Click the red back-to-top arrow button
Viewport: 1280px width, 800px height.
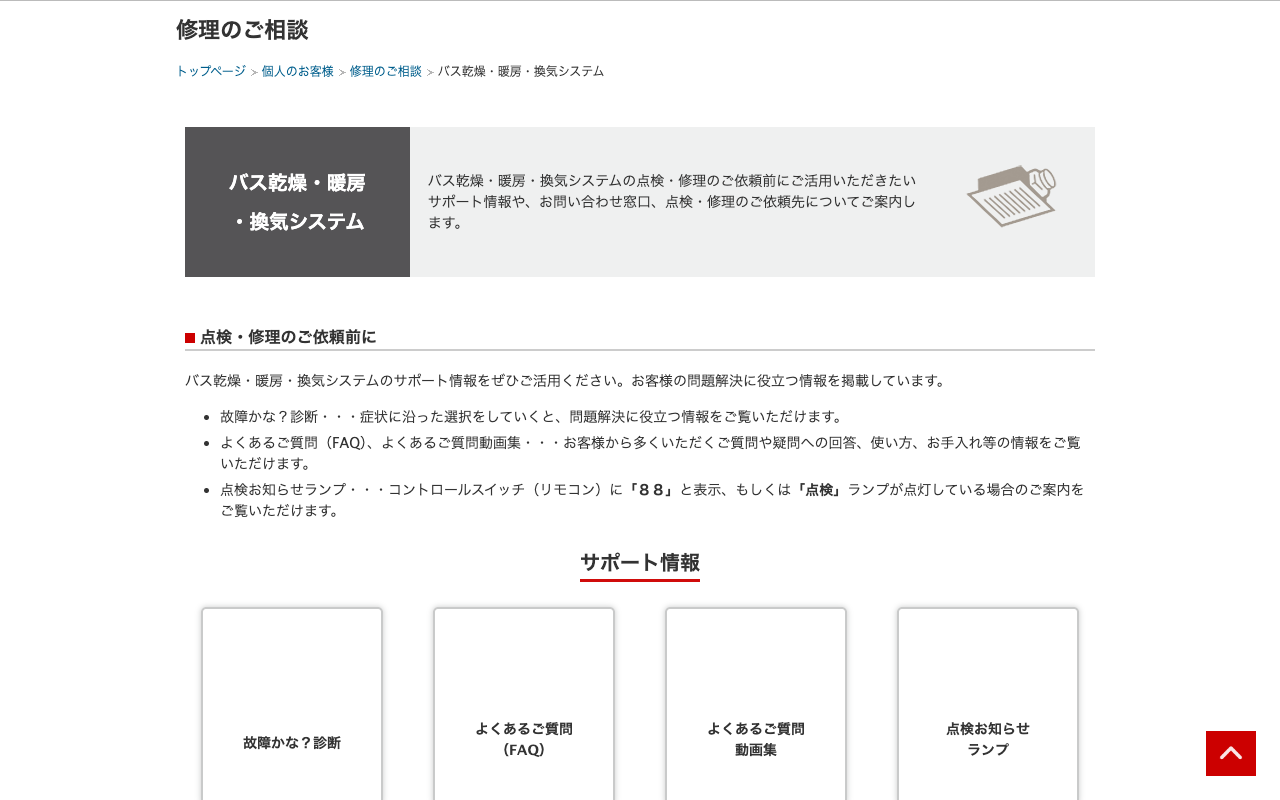pyautogui.click(x=1231, y=753)
